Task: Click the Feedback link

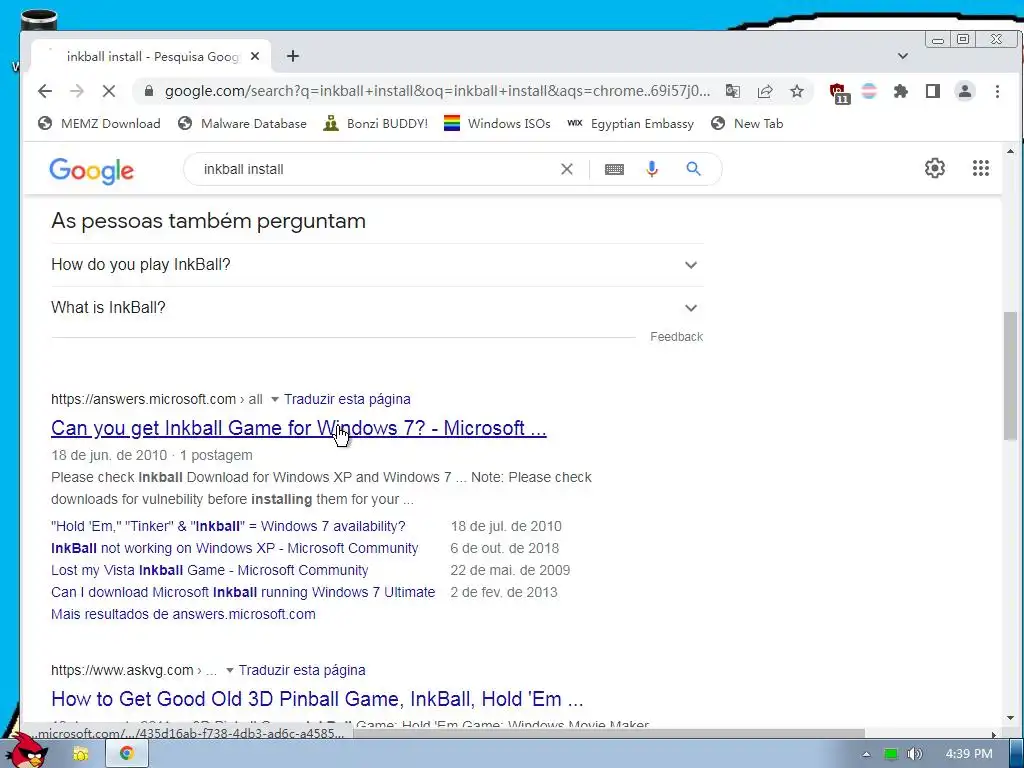Action: [677, 337]
